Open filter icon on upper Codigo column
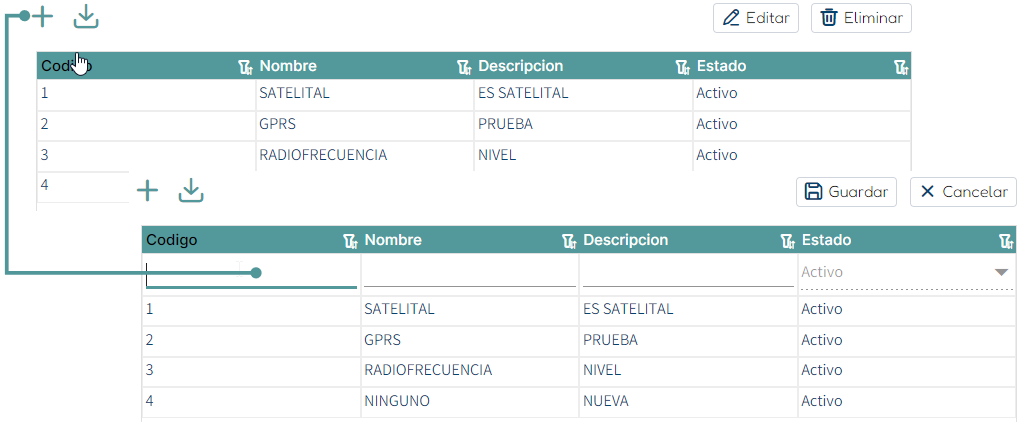The height and width of the screenshot is (422, 1022). pos(245,67)
